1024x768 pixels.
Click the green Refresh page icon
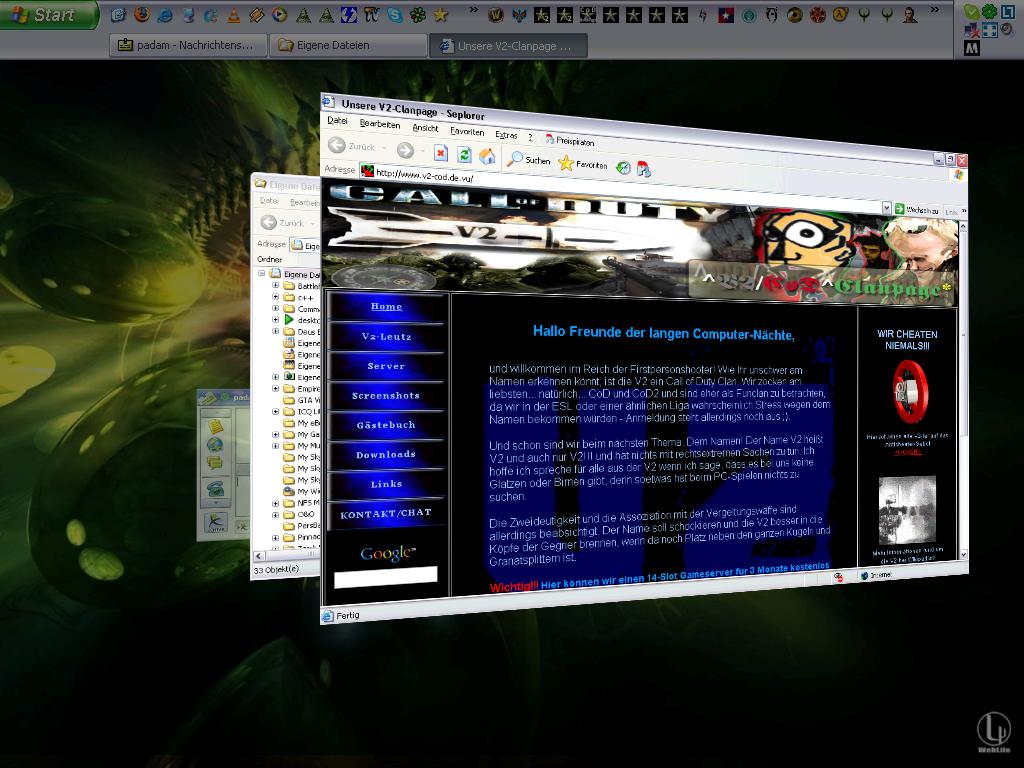(x=464, y=154)
